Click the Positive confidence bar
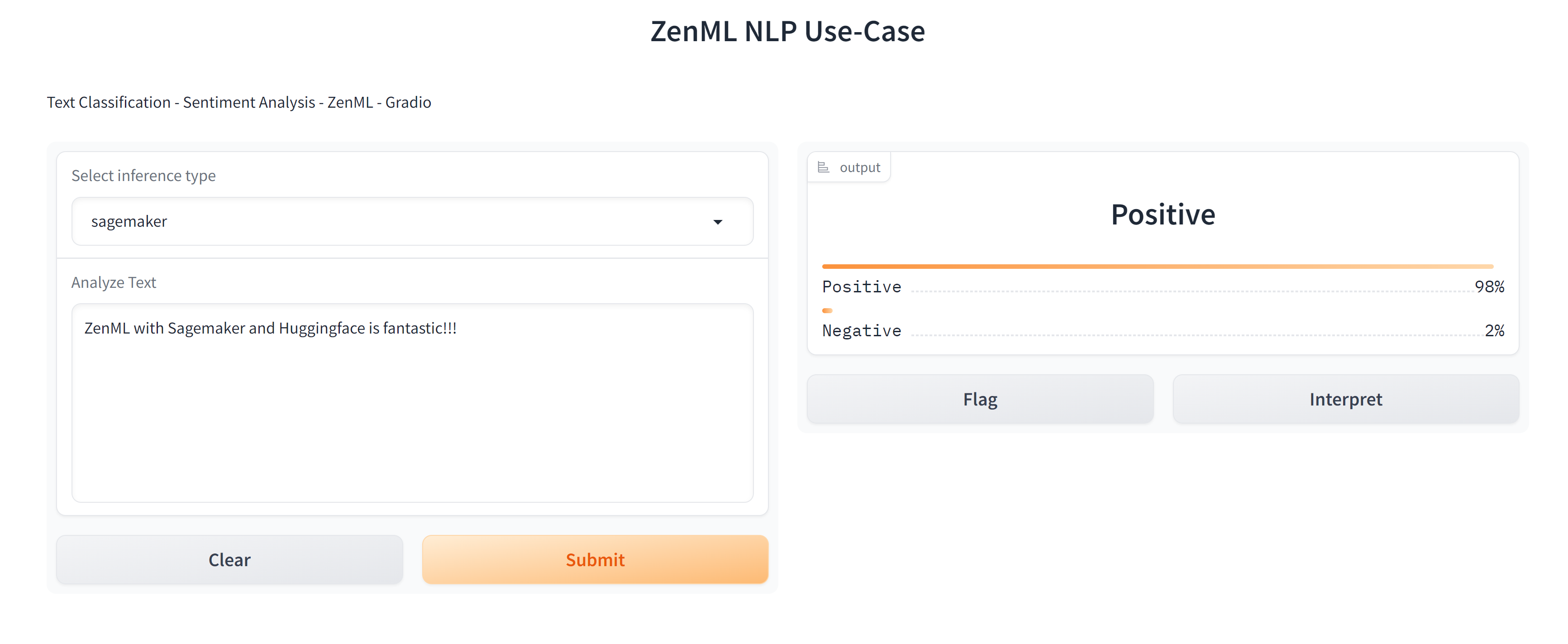This screenshot has height=644, width=1568. pos(1157,266)
